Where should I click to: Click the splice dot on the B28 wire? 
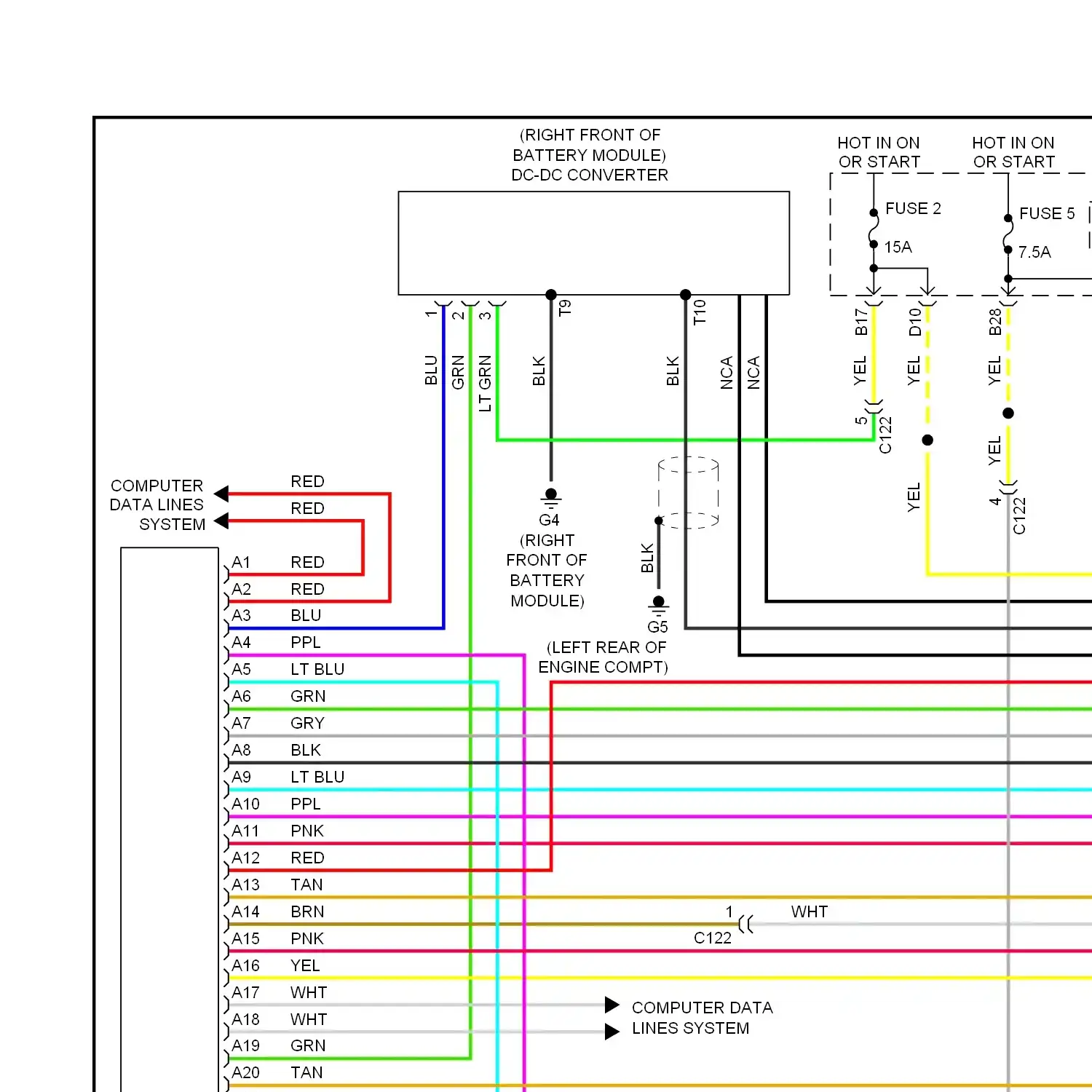[x=1008, y=414]
